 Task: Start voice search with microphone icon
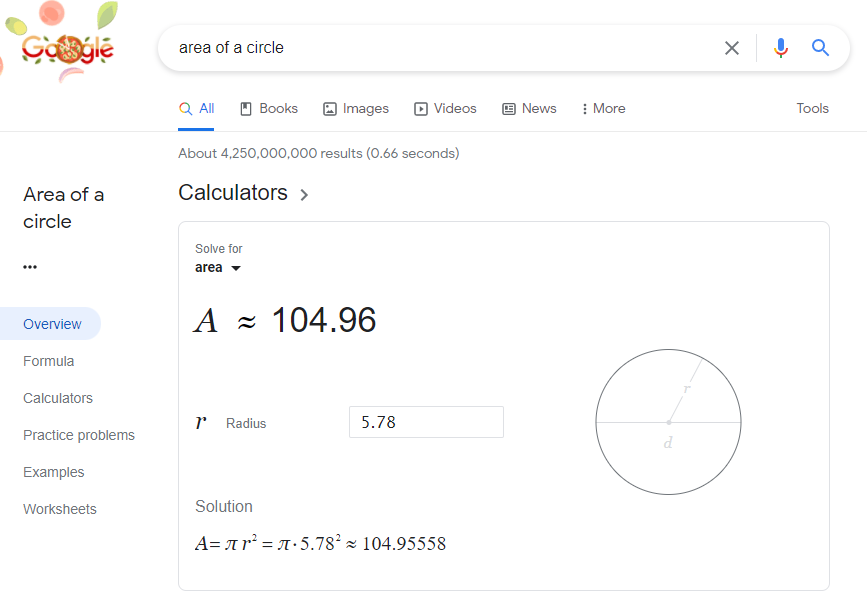point(781,48)
